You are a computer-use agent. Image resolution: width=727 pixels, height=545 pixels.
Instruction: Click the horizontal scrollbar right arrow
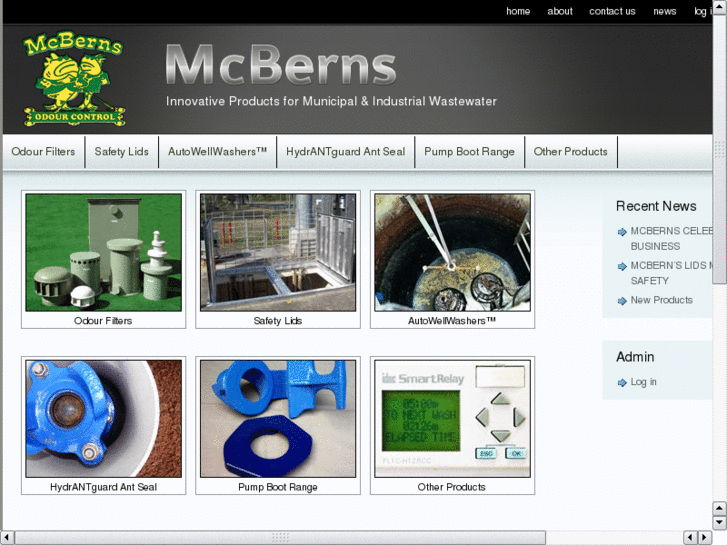[x=705, y=538]
